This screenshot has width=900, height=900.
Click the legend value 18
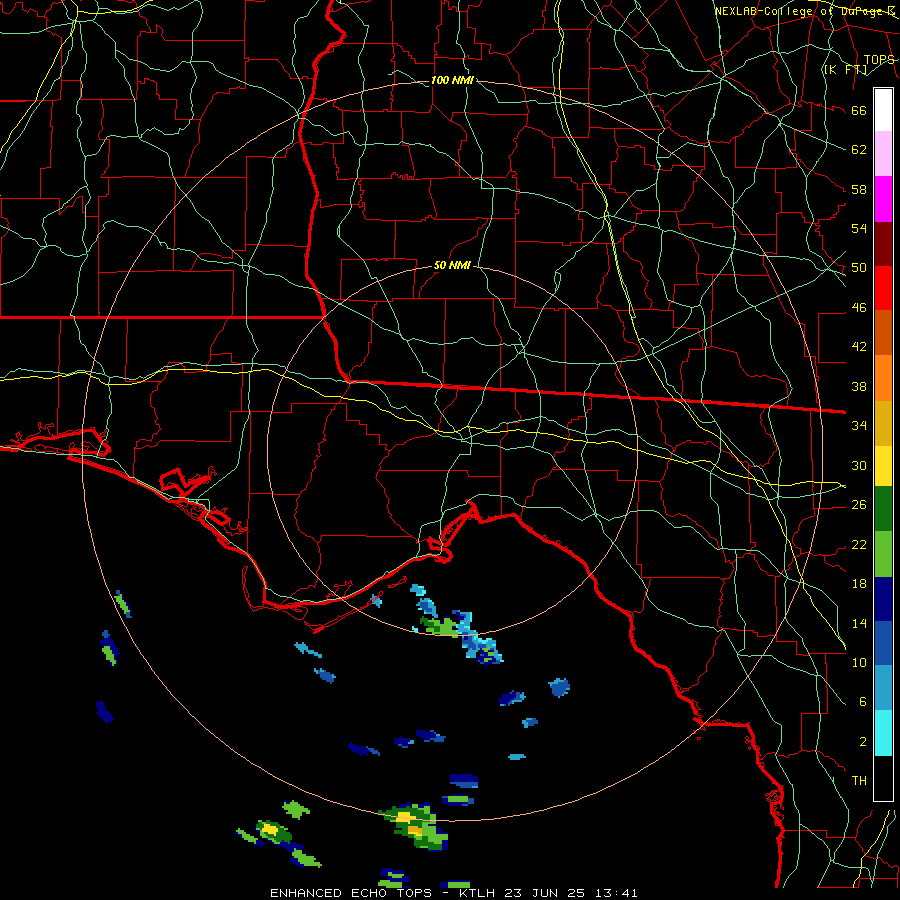click(859, 584)
